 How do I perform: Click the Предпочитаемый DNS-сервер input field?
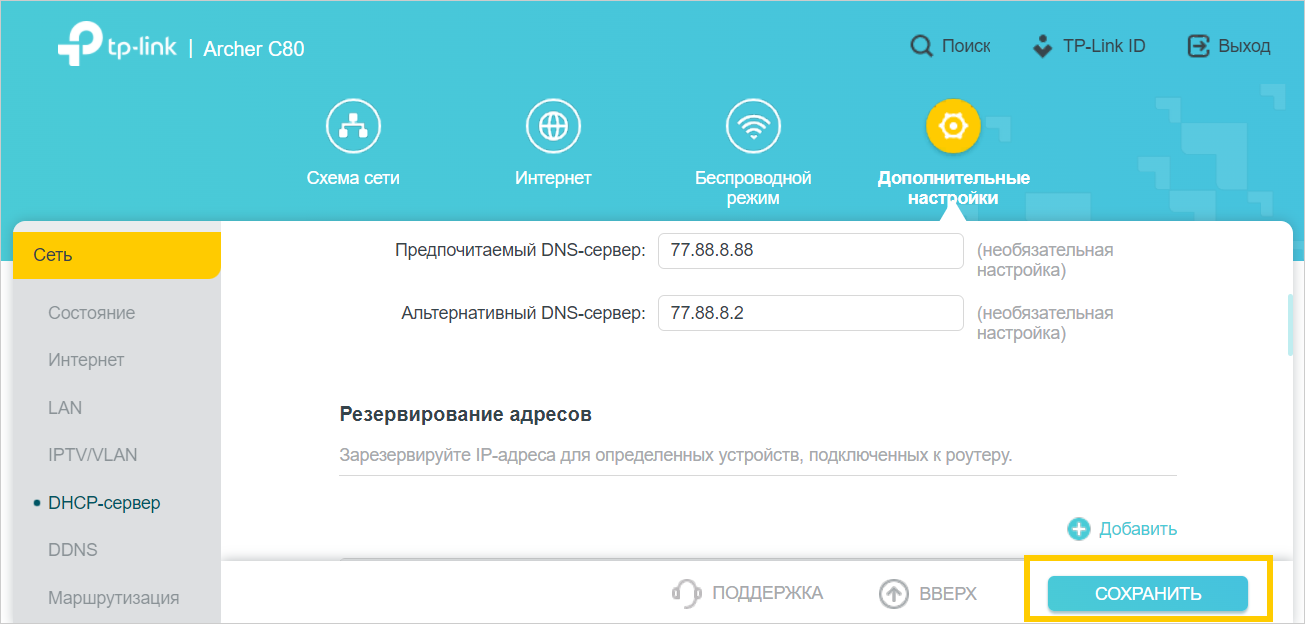pyautogui.click(x=810, y=251)
